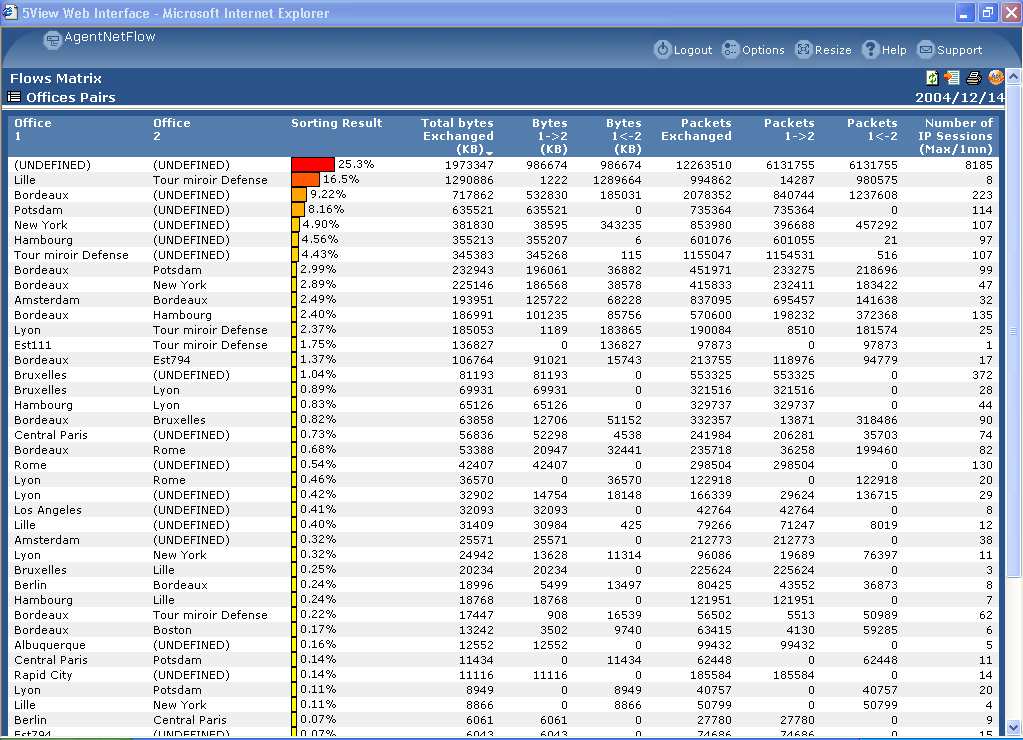1023x740 pixels.
Task: Click the printer icon
Action: (973, 78)
